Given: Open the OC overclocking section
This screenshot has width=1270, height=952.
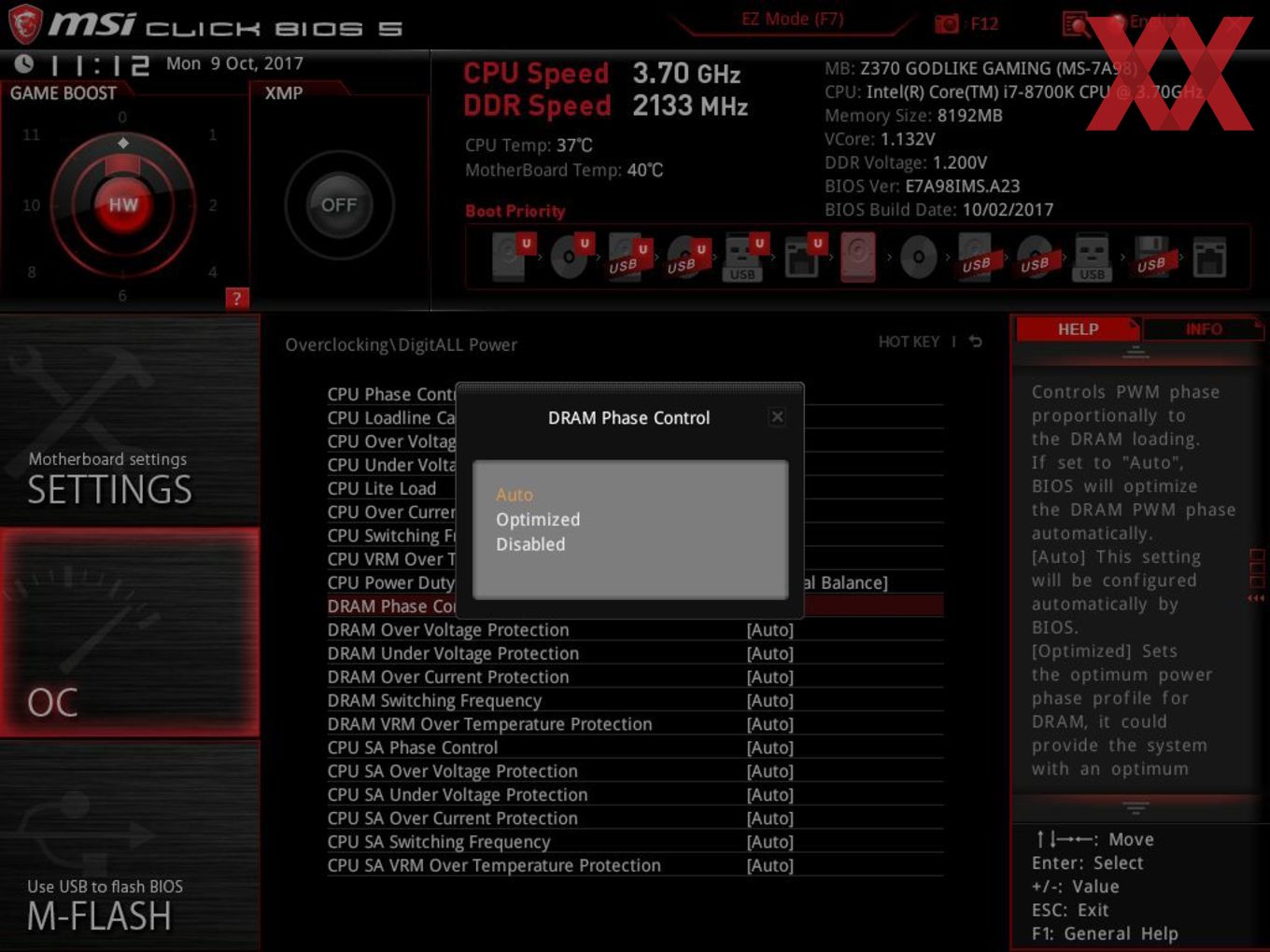Looking at the screenshot, I should coord(130,632).
